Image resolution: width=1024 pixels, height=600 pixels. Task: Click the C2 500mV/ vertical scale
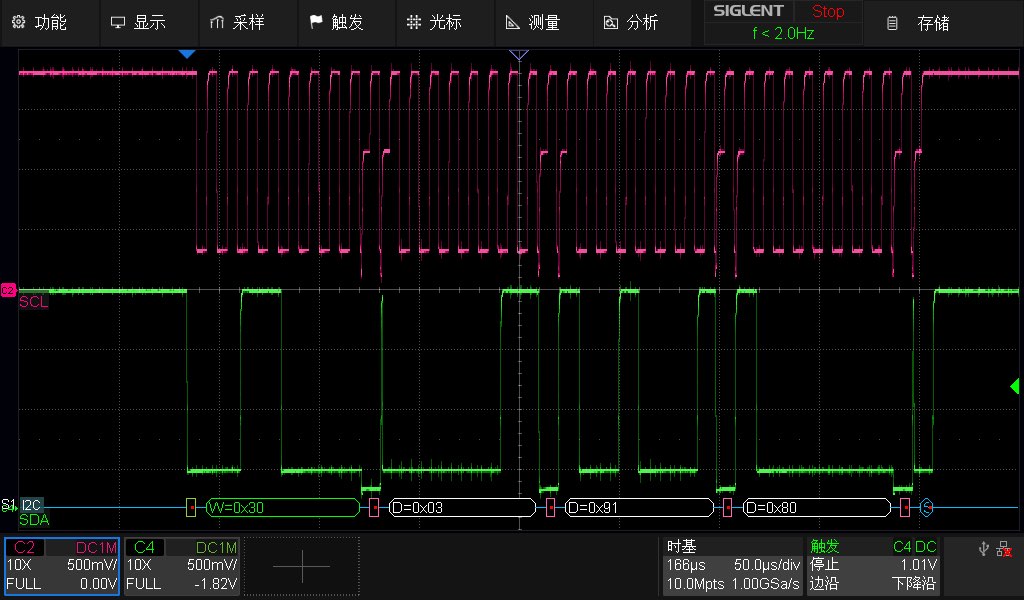[92, 565]
